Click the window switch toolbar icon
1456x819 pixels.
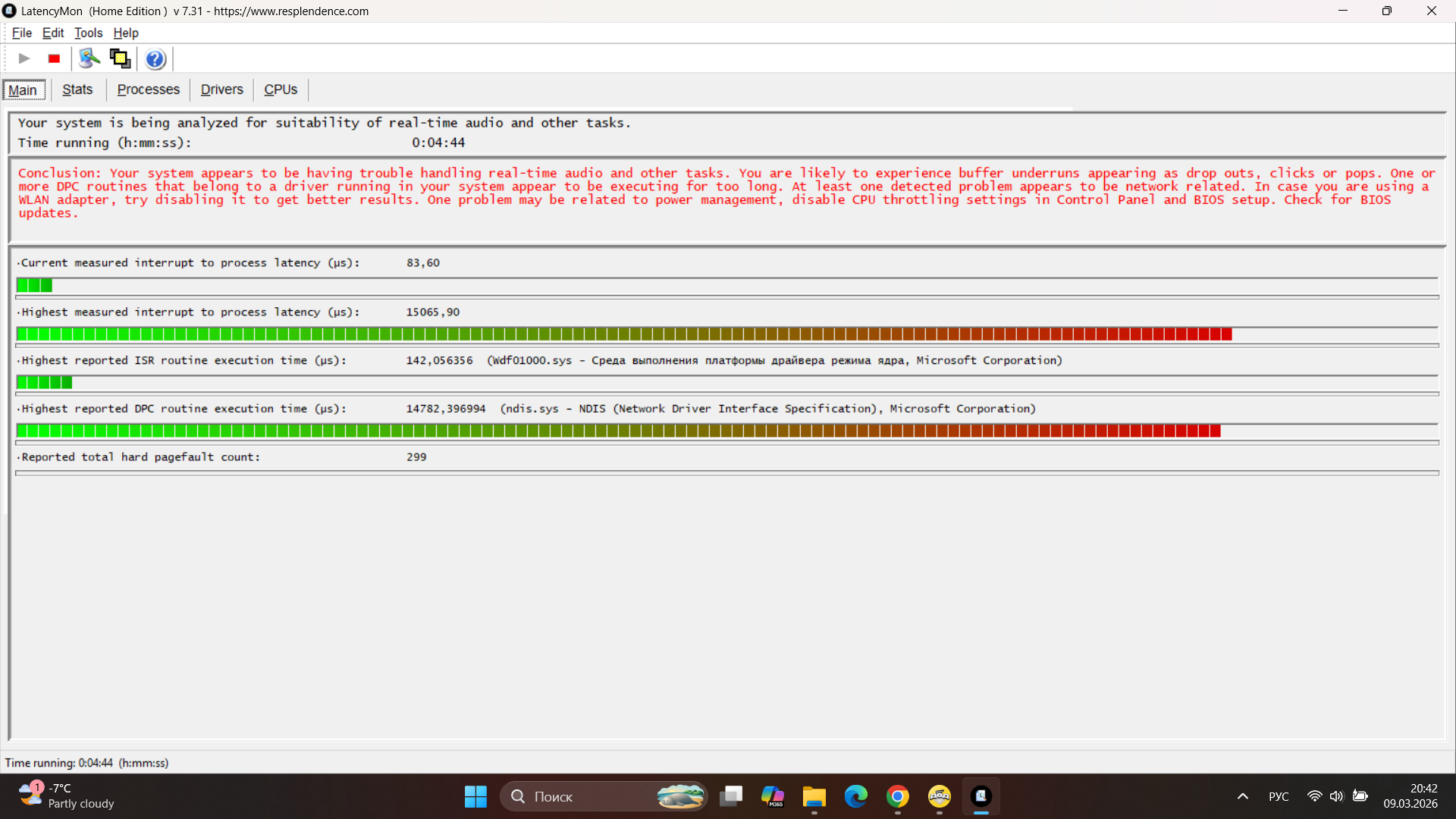(120, 58)
